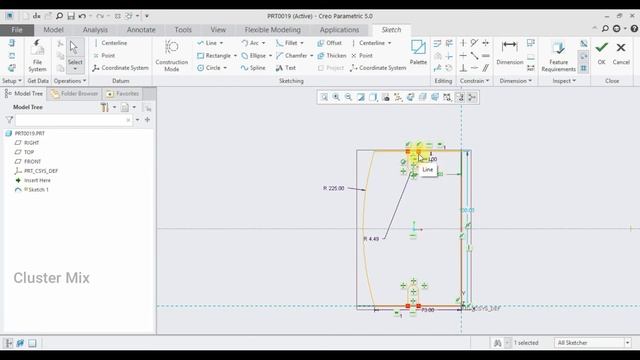
Task: Apply the Symmetric constraint icon
Action: (x=486, y=43)
